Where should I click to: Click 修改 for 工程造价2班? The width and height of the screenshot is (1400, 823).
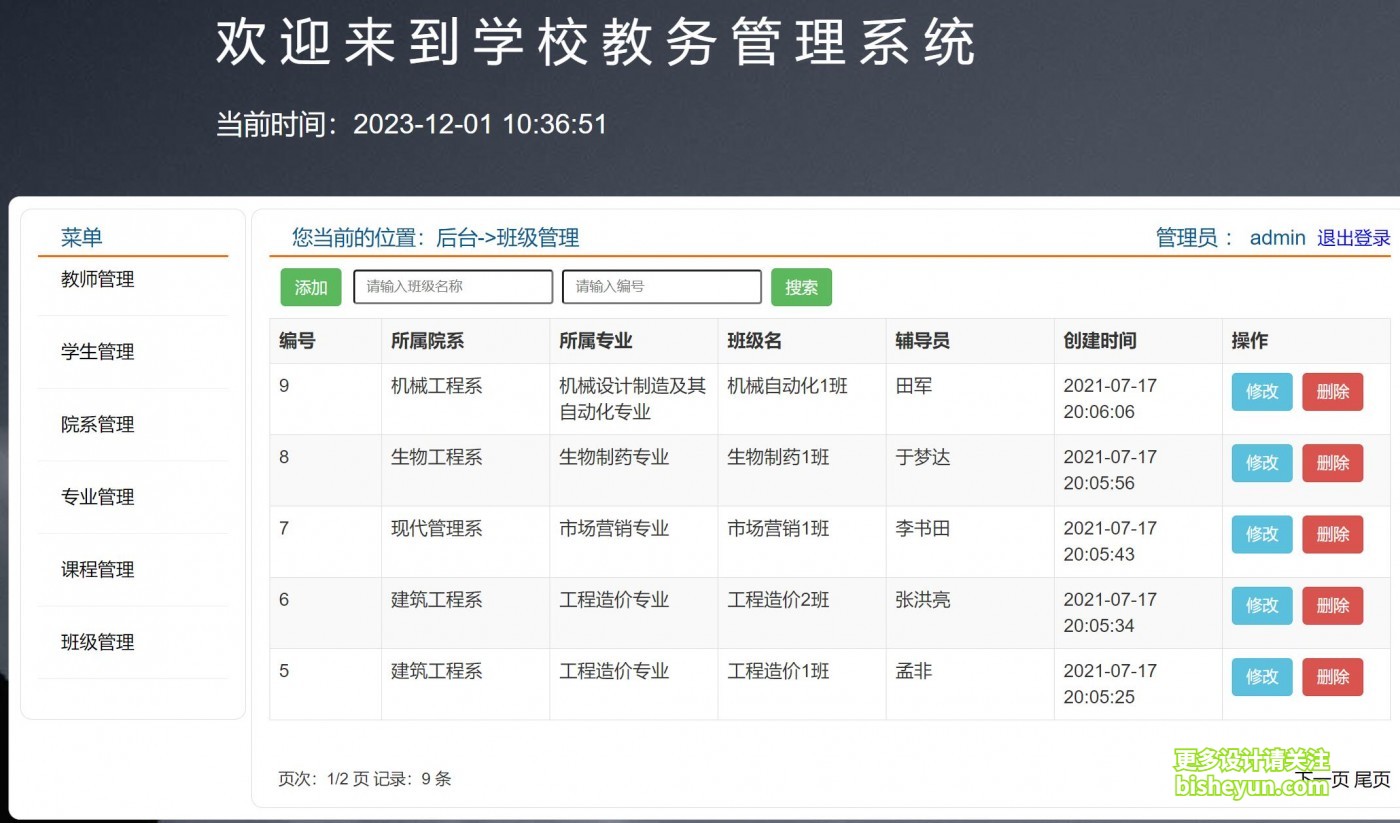tap(1261, 606)
